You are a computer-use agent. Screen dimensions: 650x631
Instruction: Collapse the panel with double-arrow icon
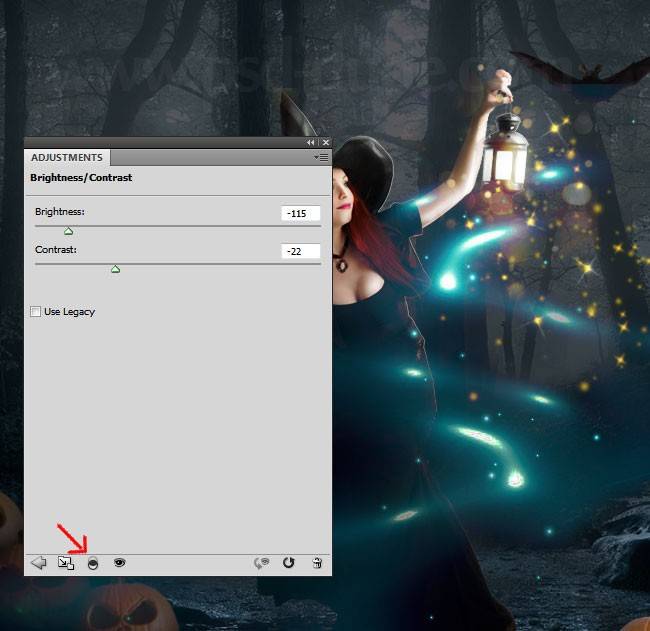(x=310, y=143)
